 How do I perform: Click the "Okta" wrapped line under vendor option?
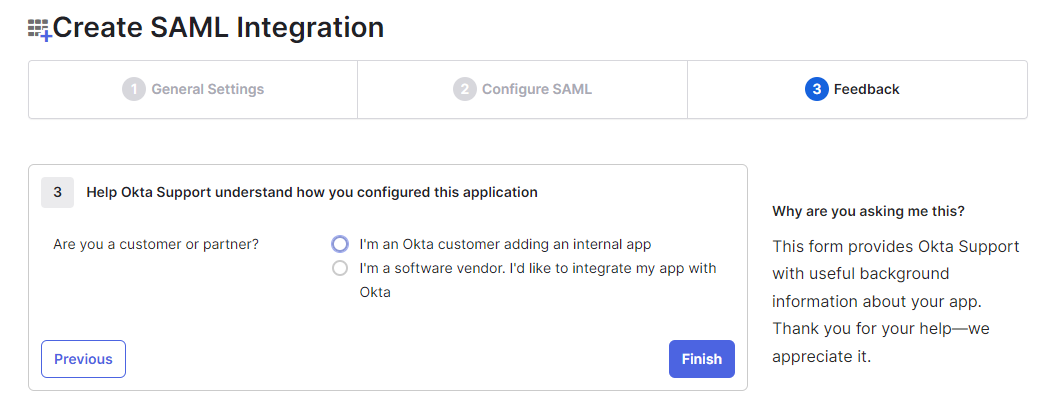tap(375, 292)
